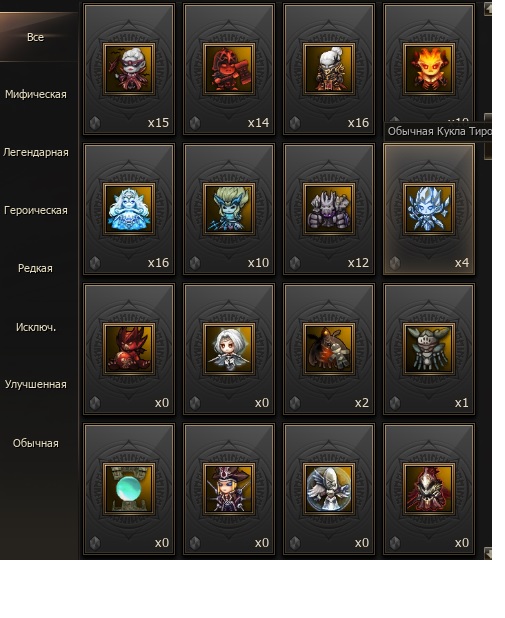This screenshot has width=505, height=618.
Task: Select the red demon doll card
Action: pyautogui.click(x=129, y=349)
